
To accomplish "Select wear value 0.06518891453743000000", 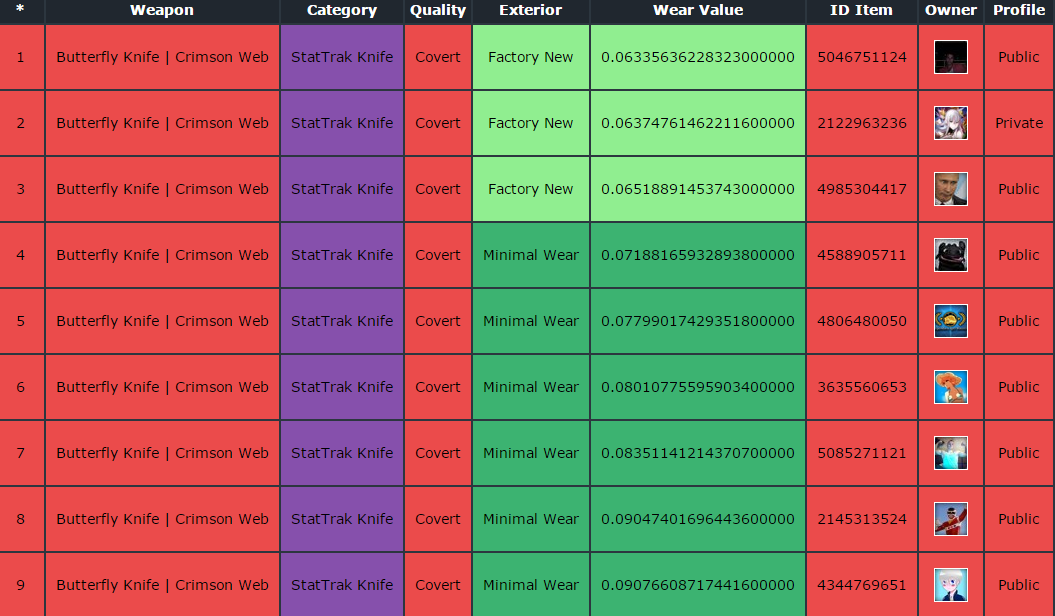I will pos(698,189).
